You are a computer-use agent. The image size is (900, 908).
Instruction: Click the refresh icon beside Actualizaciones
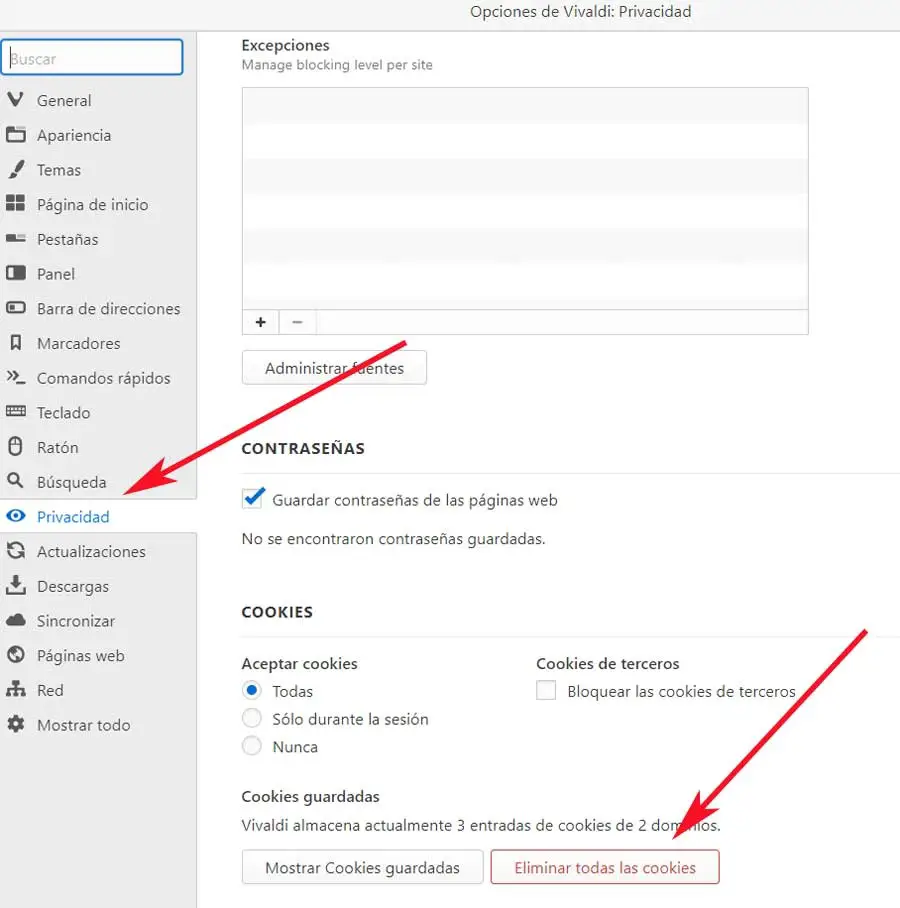[x=16, y=550]
